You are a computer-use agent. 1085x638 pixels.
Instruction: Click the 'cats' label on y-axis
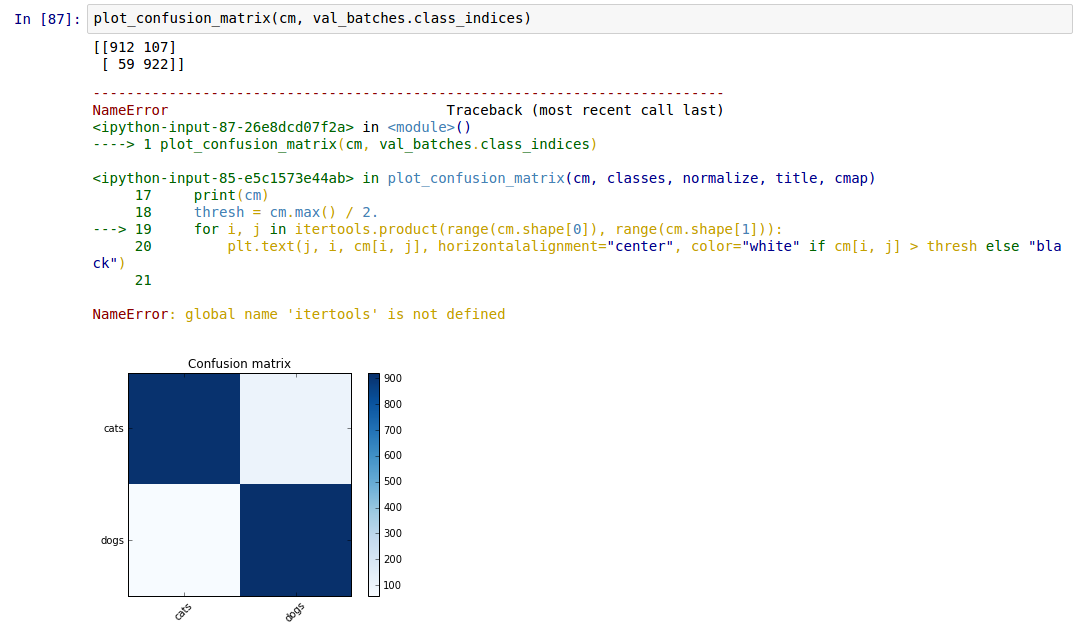tap(114, 429)
